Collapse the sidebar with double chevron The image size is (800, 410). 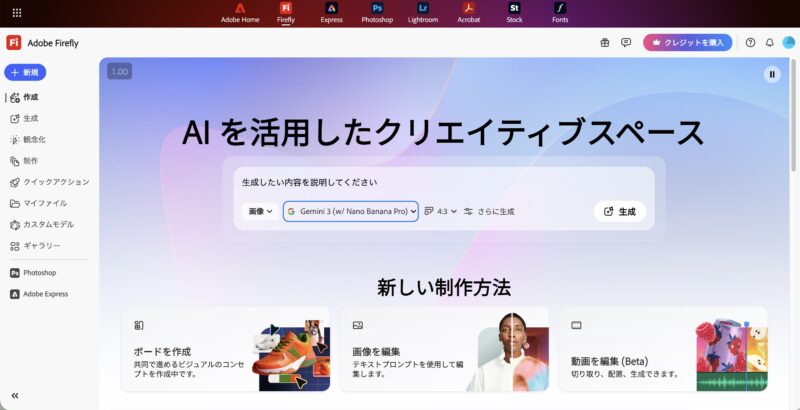click(15, 395)
